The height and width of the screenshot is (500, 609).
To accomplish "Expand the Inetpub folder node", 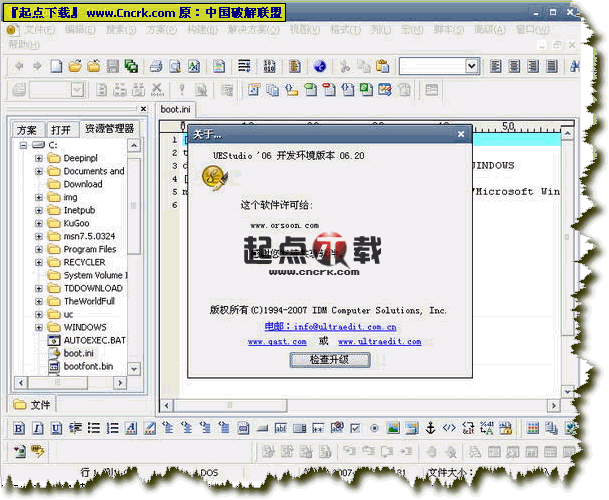I will 39,211.
